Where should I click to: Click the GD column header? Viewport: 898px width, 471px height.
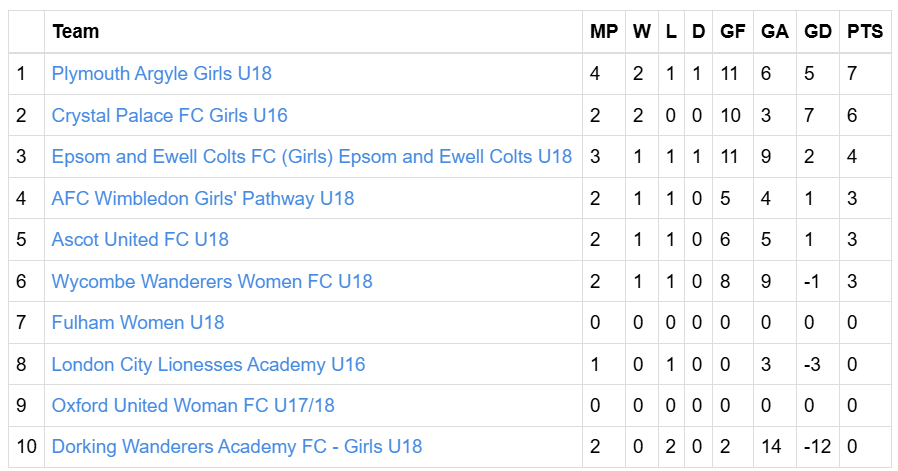(817, 32)
